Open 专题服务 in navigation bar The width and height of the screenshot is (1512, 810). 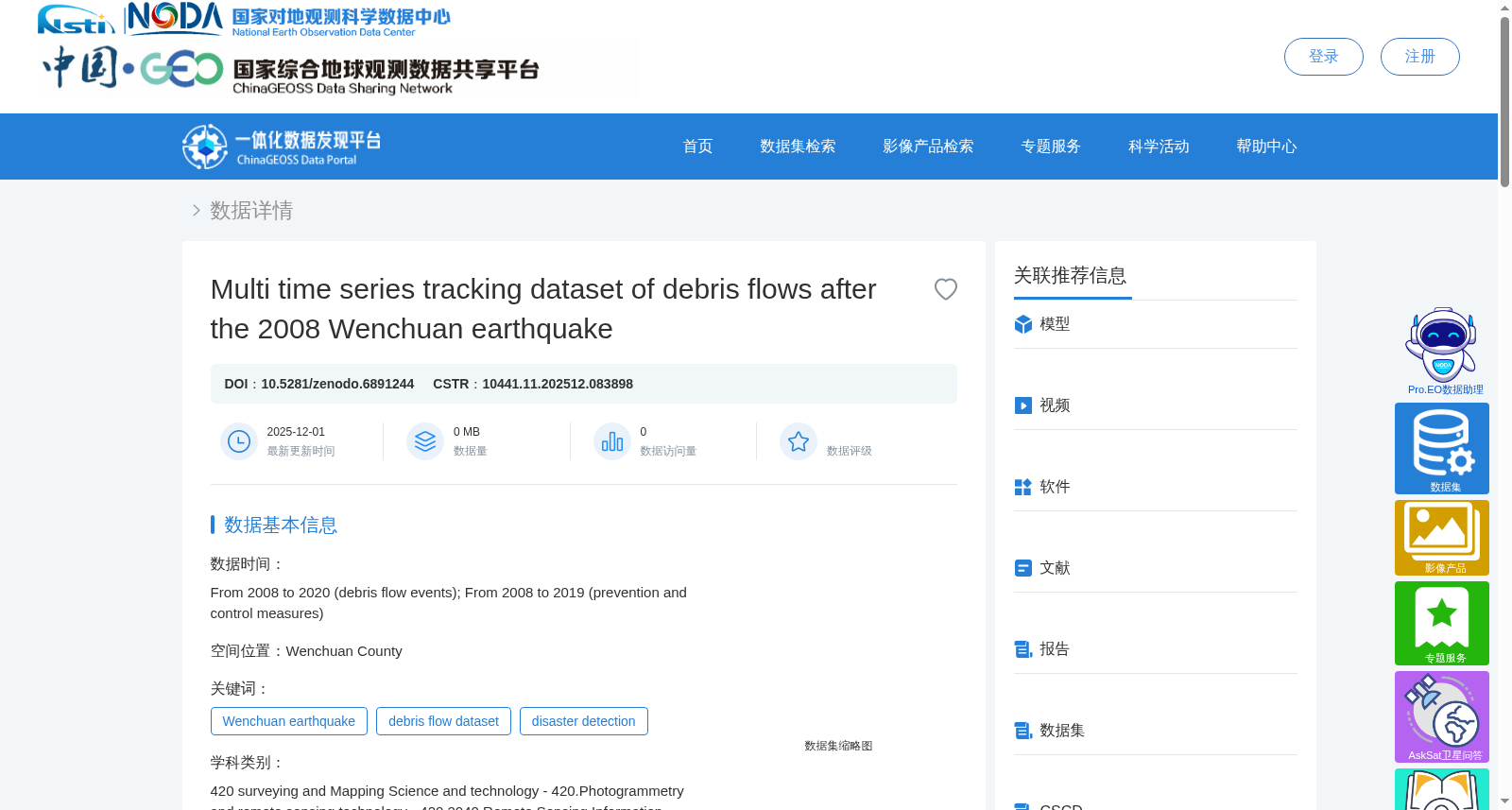point(1051,146)
